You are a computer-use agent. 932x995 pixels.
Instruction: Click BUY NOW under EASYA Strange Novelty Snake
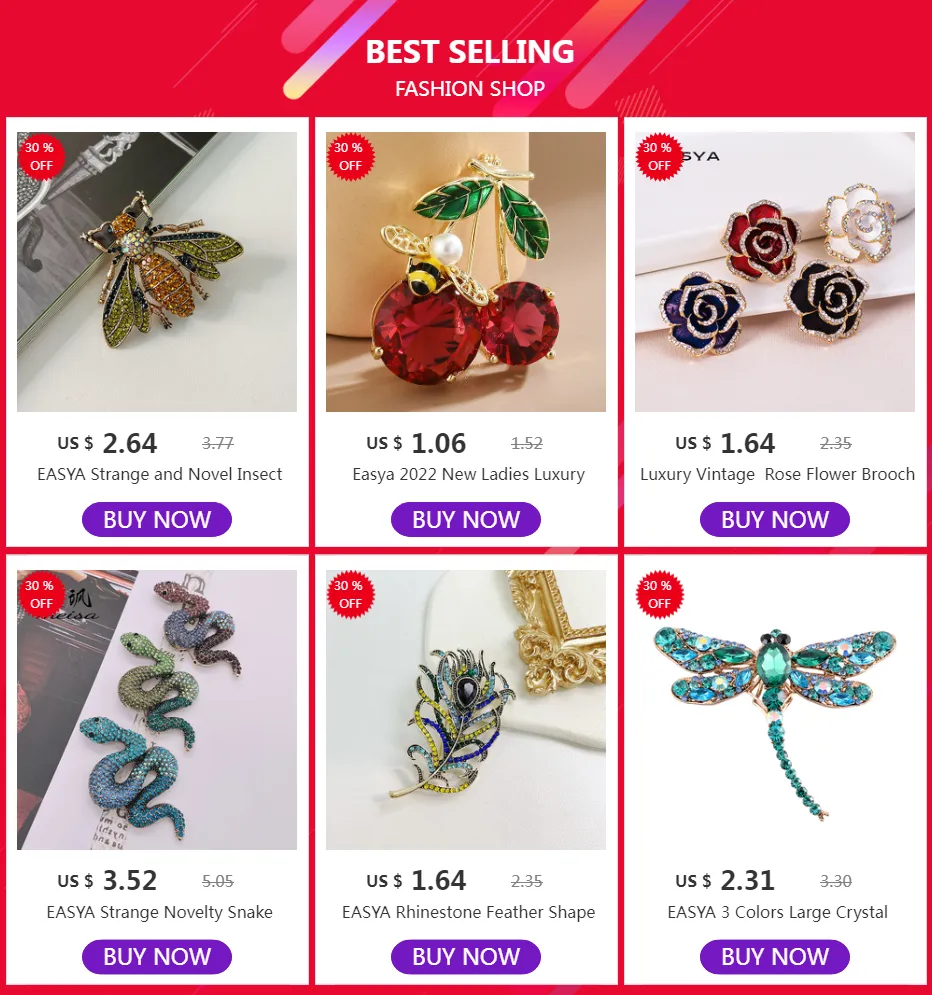(157, 956)
